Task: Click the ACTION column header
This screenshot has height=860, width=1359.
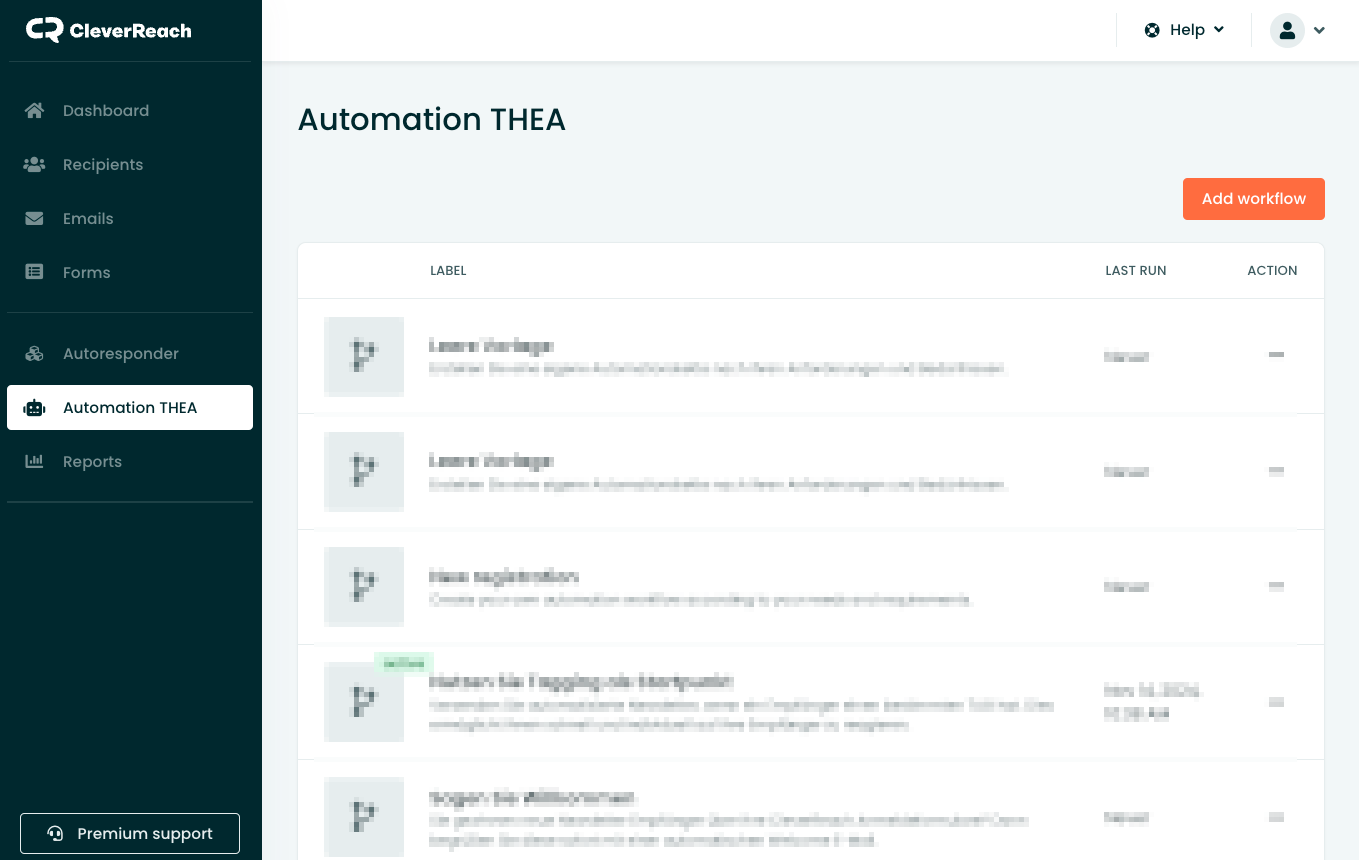Action: click(1272, 271)
